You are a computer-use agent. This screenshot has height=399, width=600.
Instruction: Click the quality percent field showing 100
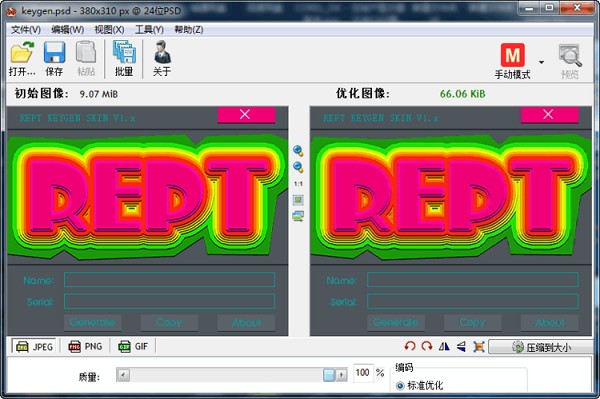pyautogui.click(x=362, y=373)
